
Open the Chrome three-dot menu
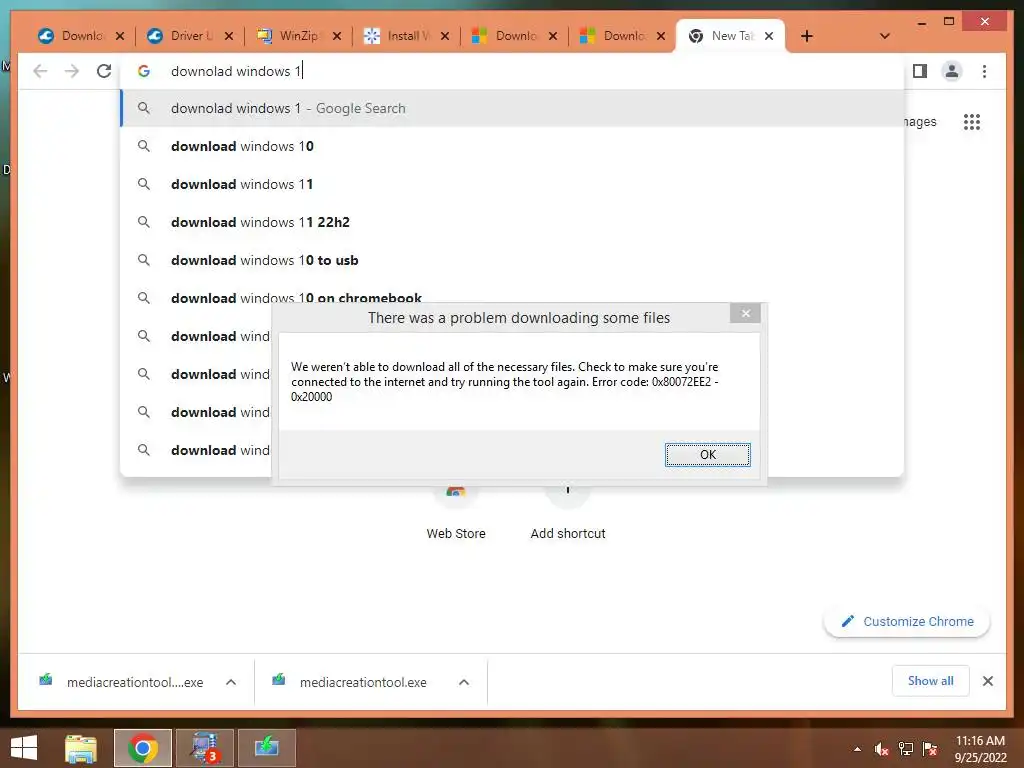984,71
